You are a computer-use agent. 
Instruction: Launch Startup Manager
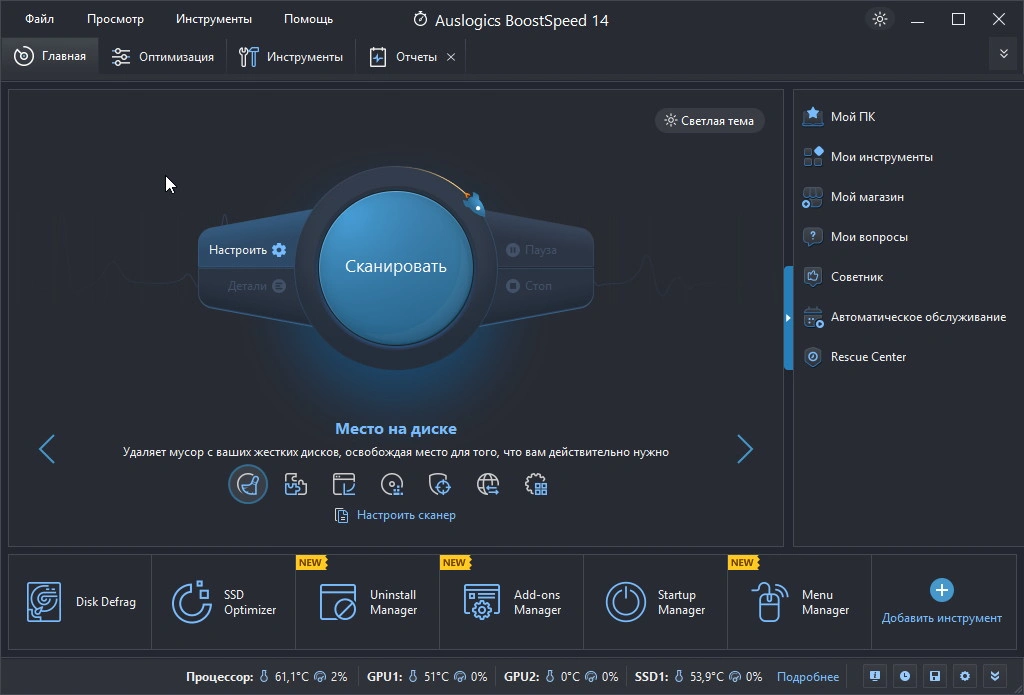(x=656, y=602)
